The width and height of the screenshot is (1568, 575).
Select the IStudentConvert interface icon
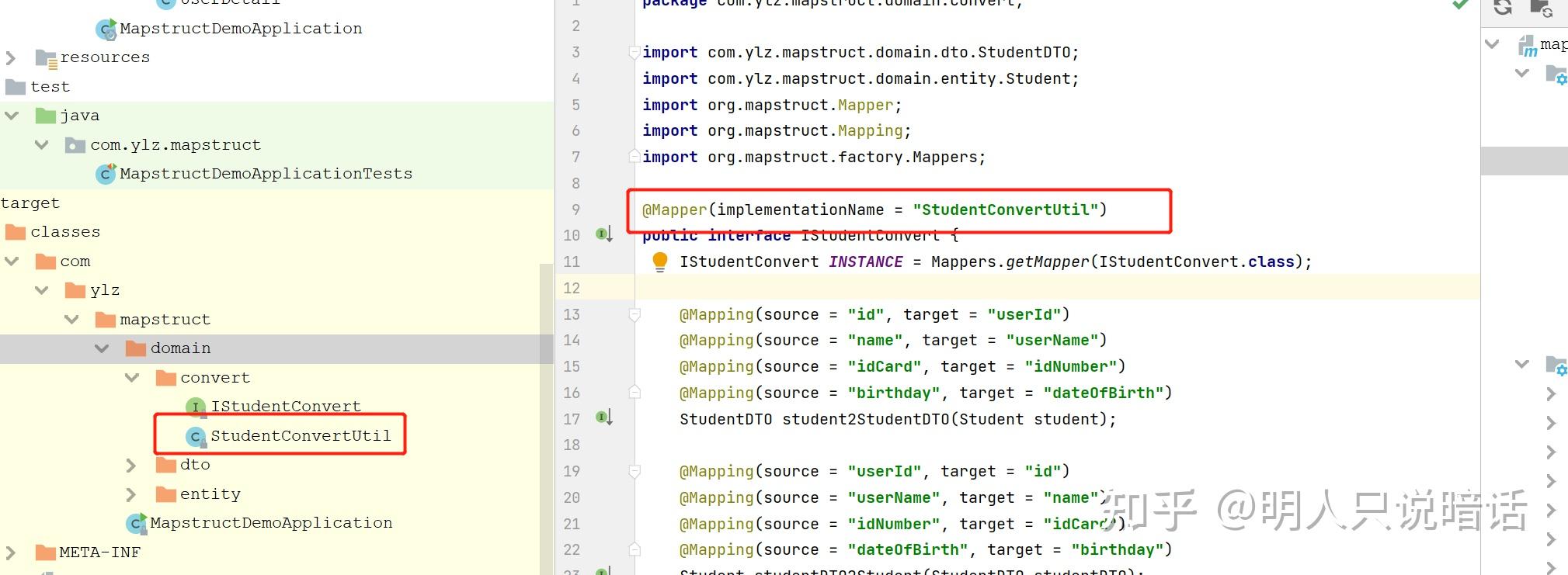pos(196,407)
